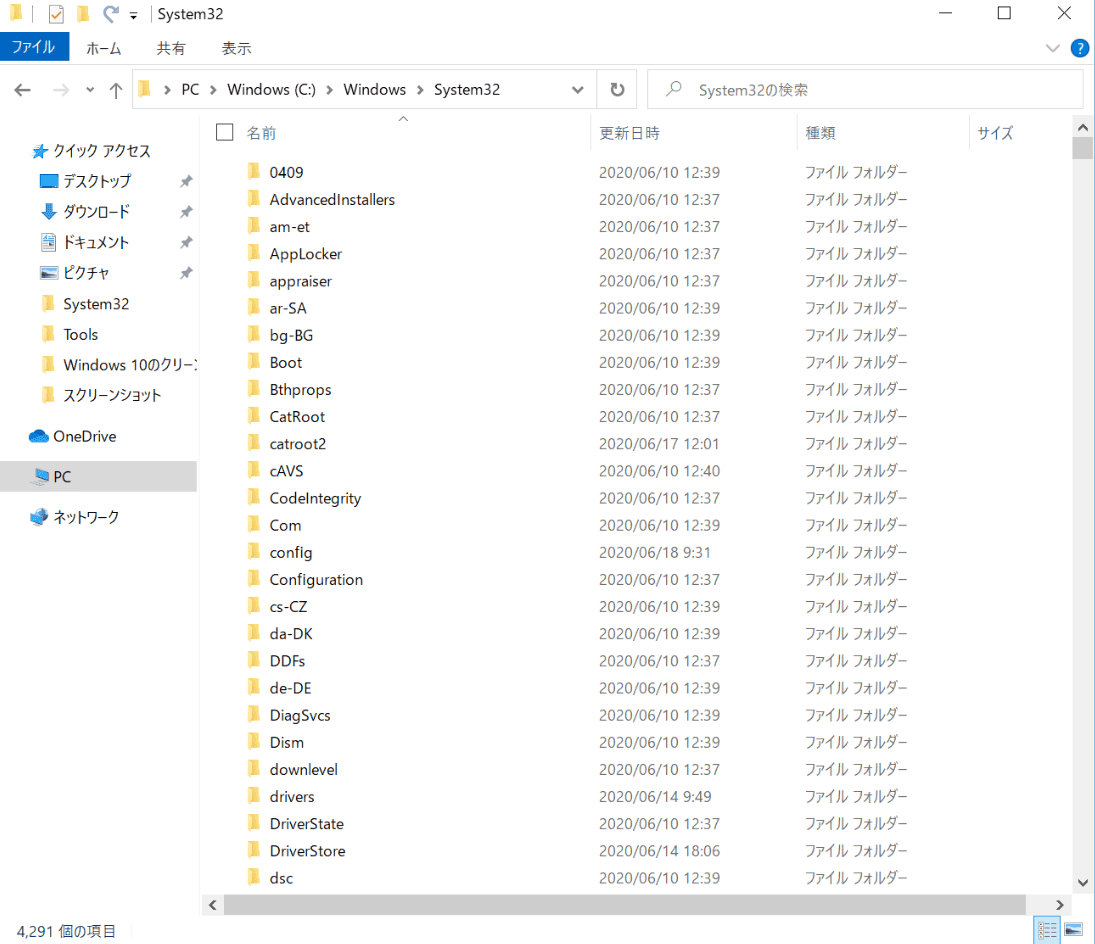This screenshot has height=944, width=1095.
Task: Click the forward navigation arrow
Action: 61,90
